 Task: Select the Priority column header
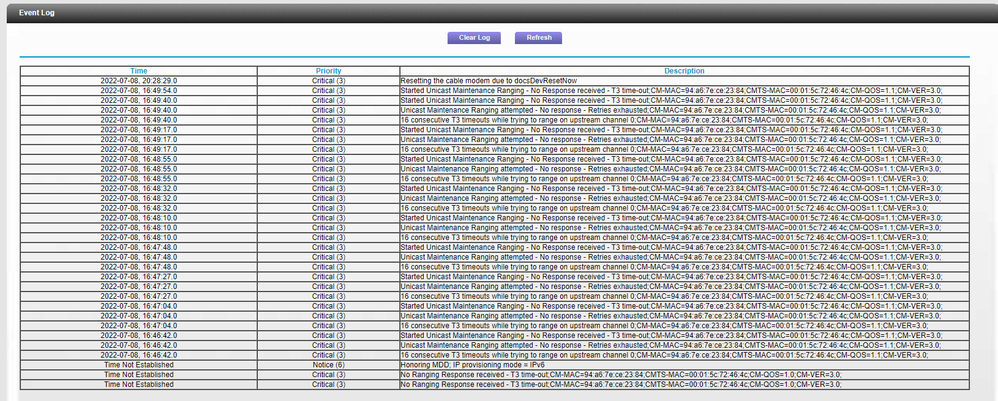point(328,71)
